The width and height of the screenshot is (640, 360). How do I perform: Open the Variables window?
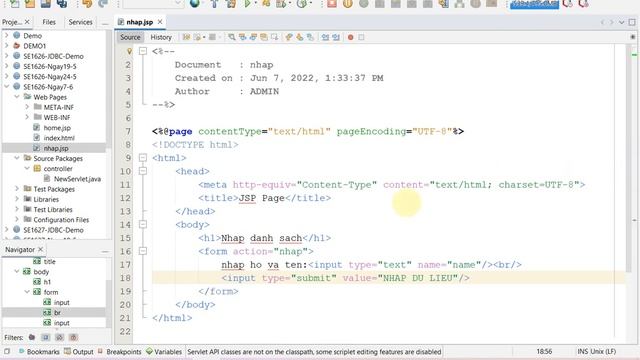(x=164, y=351)
